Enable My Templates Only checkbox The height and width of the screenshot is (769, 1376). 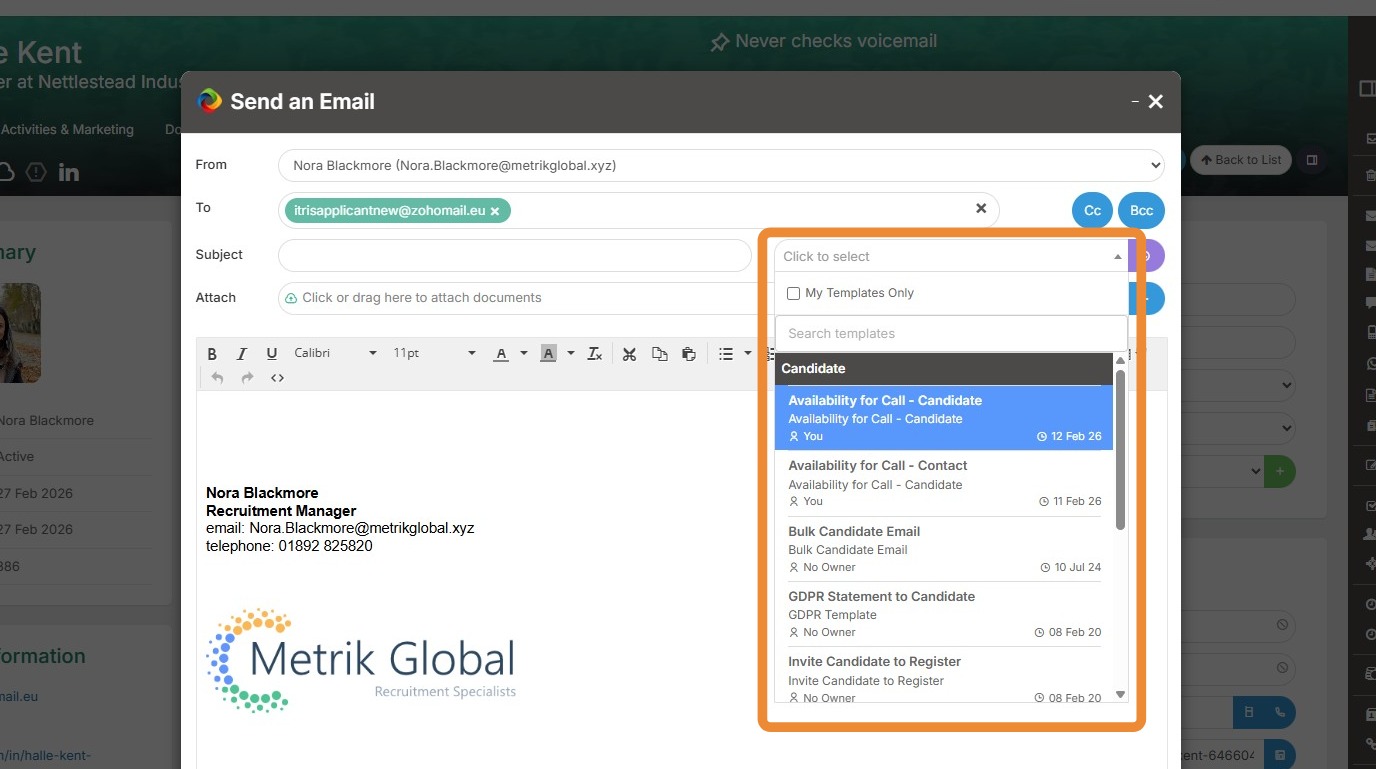[x=794, y=294]
